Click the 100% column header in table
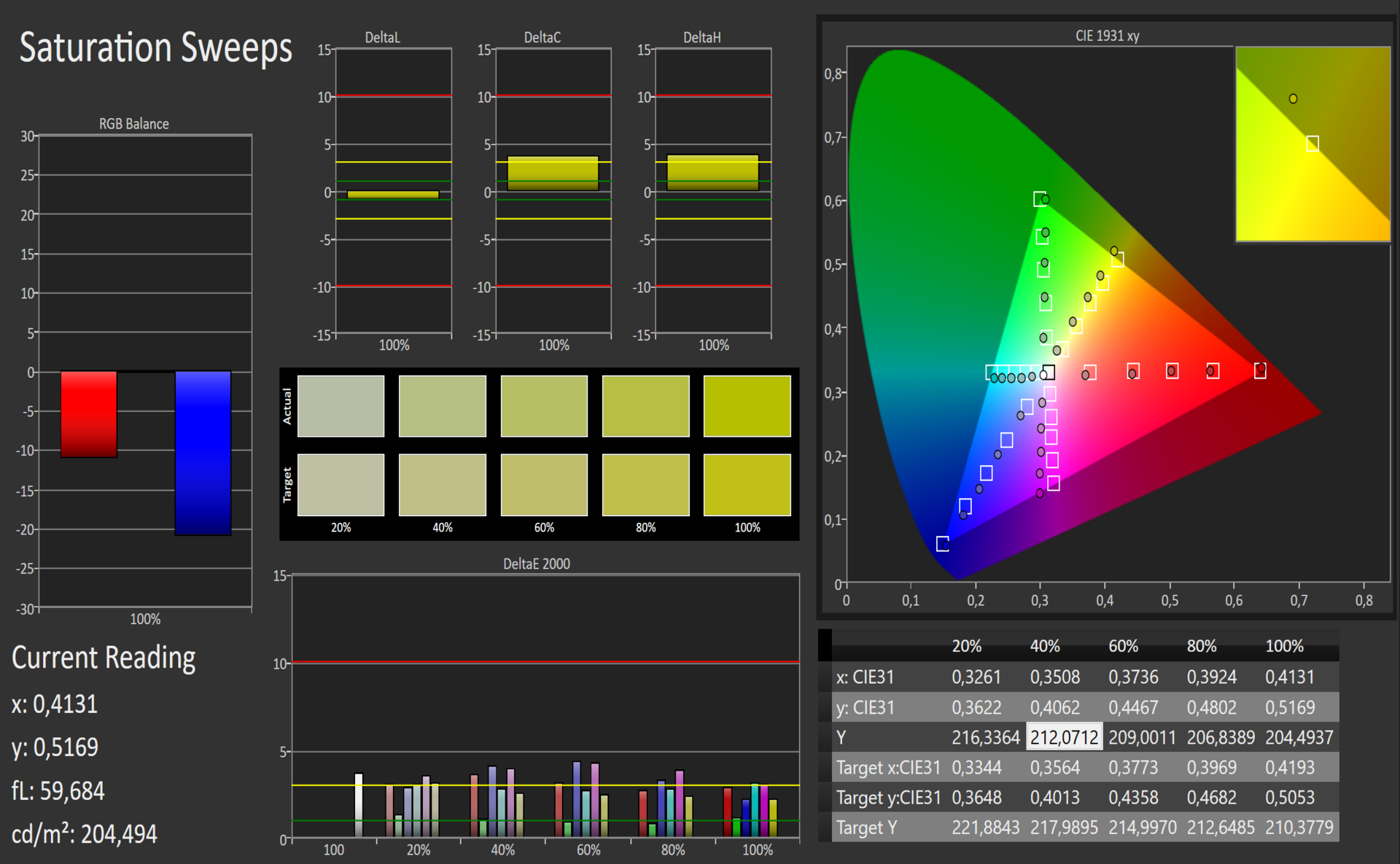 coord(1284,646)
